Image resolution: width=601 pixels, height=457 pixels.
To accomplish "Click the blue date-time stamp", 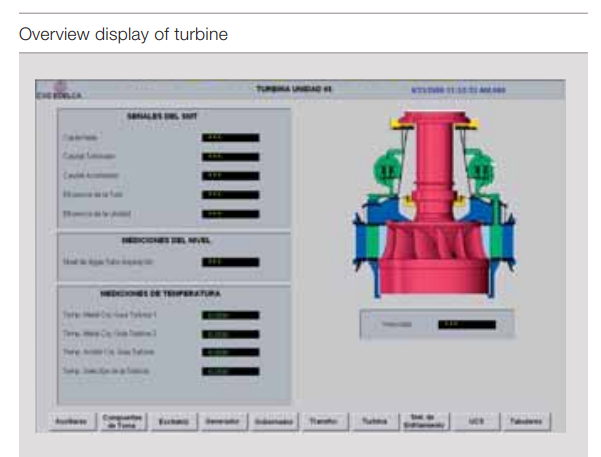I will click(458, 90).
